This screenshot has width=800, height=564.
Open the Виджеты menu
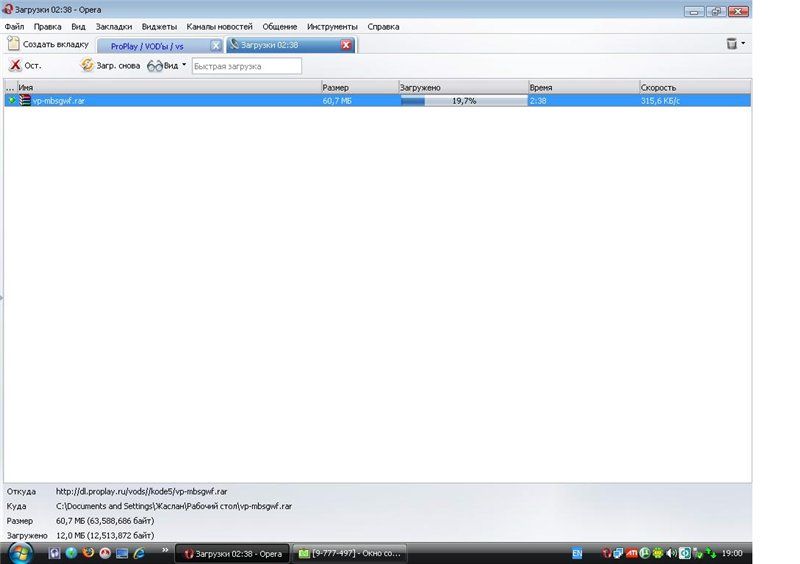point(159,27)
